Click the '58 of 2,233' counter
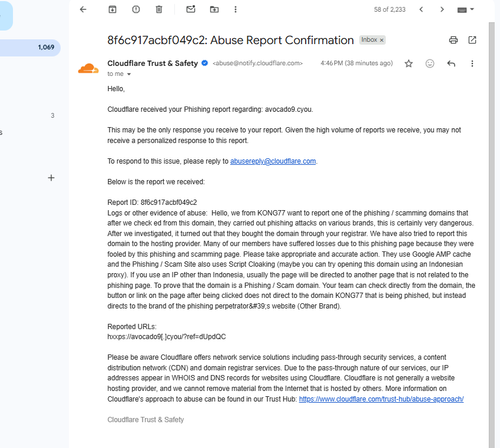The image size is (500, 448). pyautogui.click(x=389, y=10)
